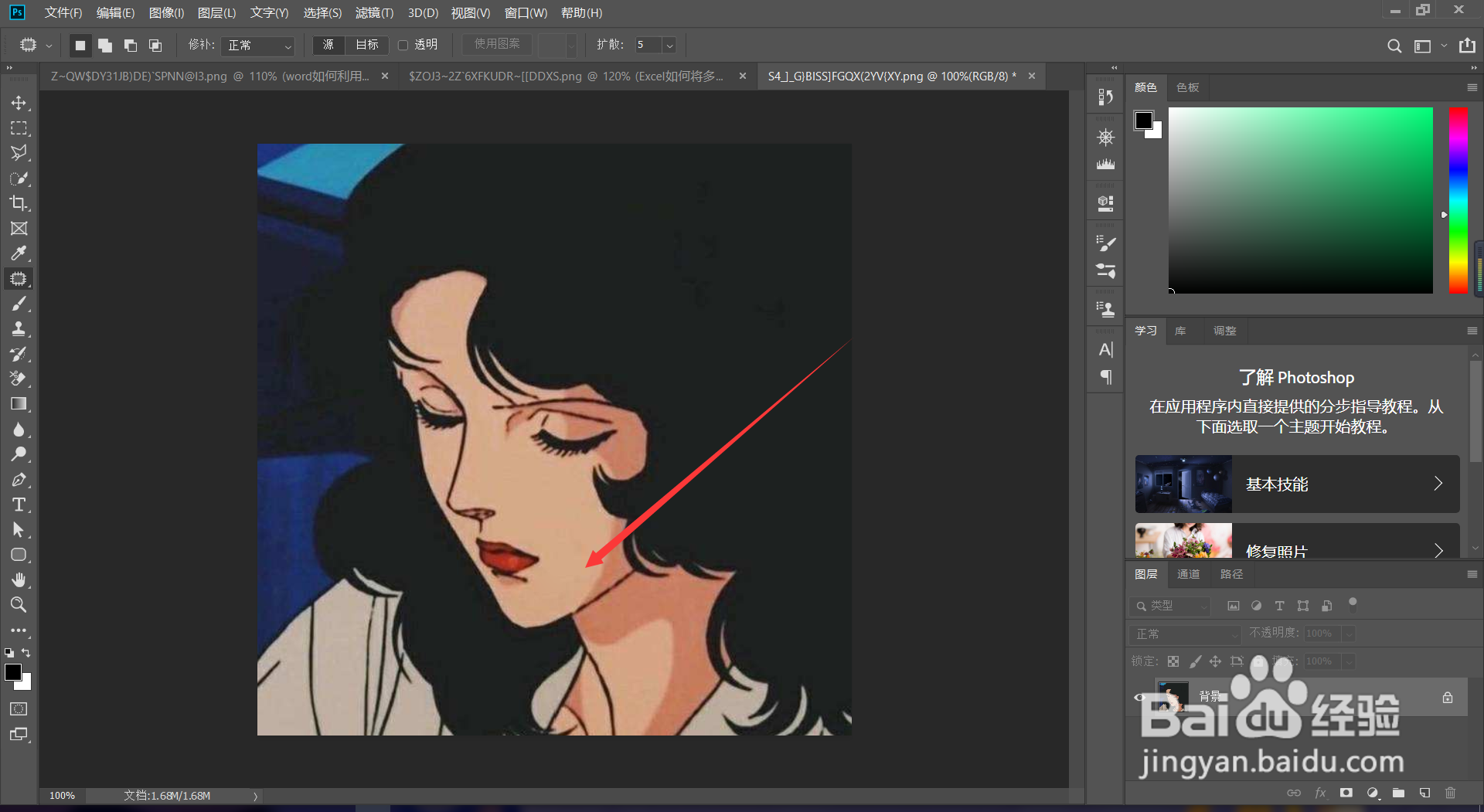Open the 修补 mode dropdown
The width and height of the screenshot is (1484, 812).
(258, 46)
